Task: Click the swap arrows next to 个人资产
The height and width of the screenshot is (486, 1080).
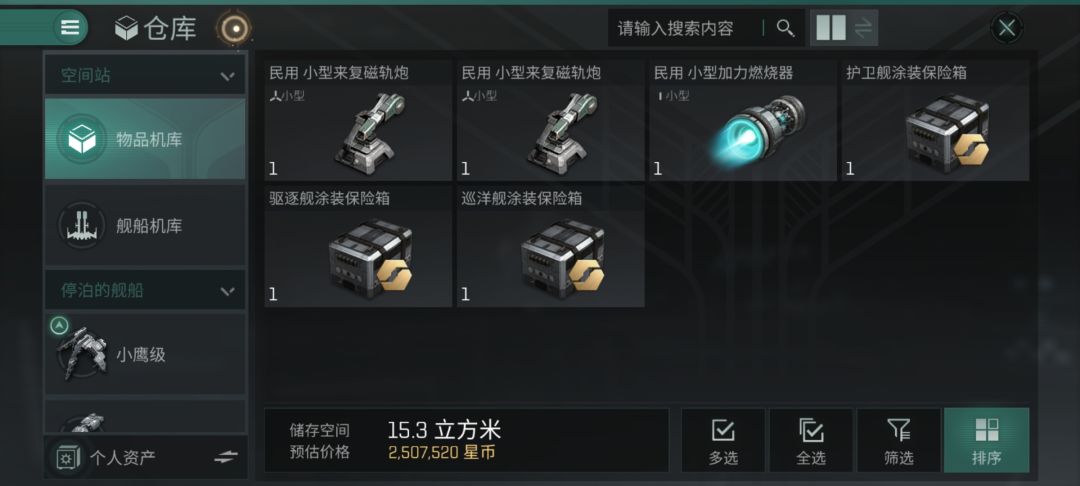Action: pyautogui.click(x=225, y=457)
